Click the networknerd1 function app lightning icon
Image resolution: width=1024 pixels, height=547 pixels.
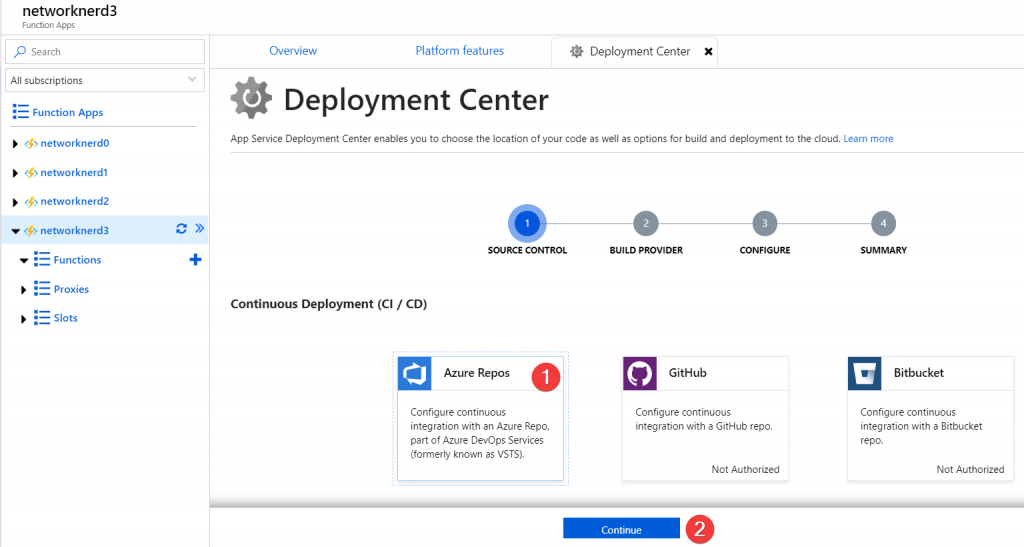click(31, 173)
